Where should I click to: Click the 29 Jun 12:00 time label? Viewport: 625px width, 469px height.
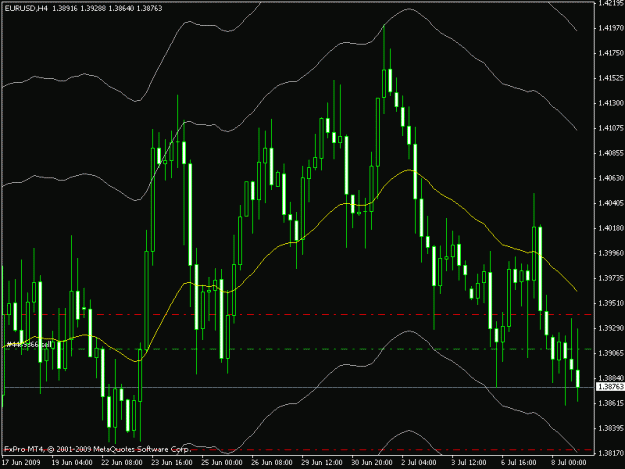pos(322,463)
